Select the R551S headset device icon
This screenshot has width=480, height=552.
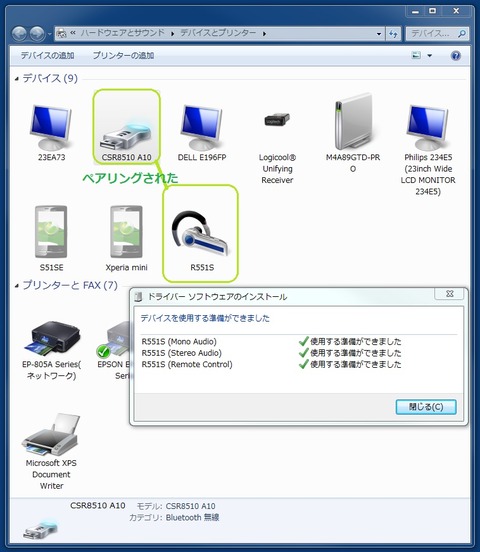200,233
